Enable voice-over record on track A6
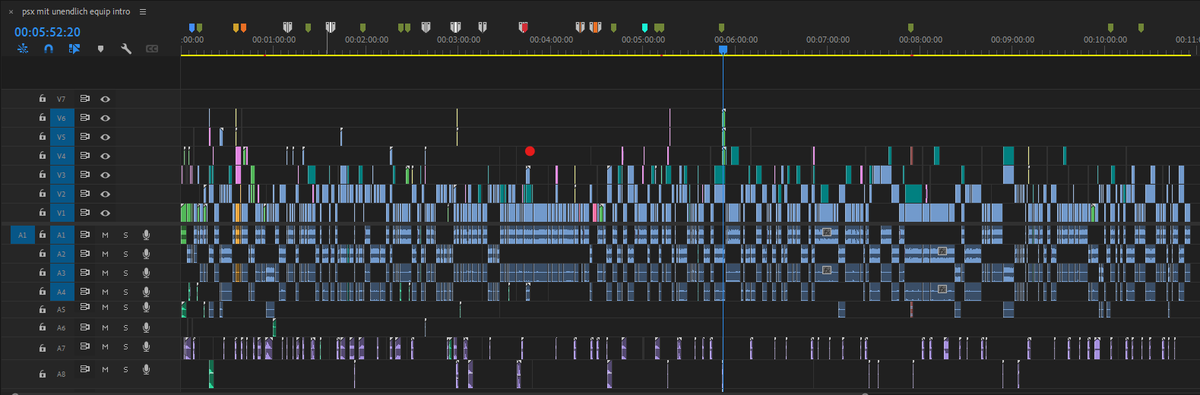The image size is (1200, 395). [x=146, y=328]
